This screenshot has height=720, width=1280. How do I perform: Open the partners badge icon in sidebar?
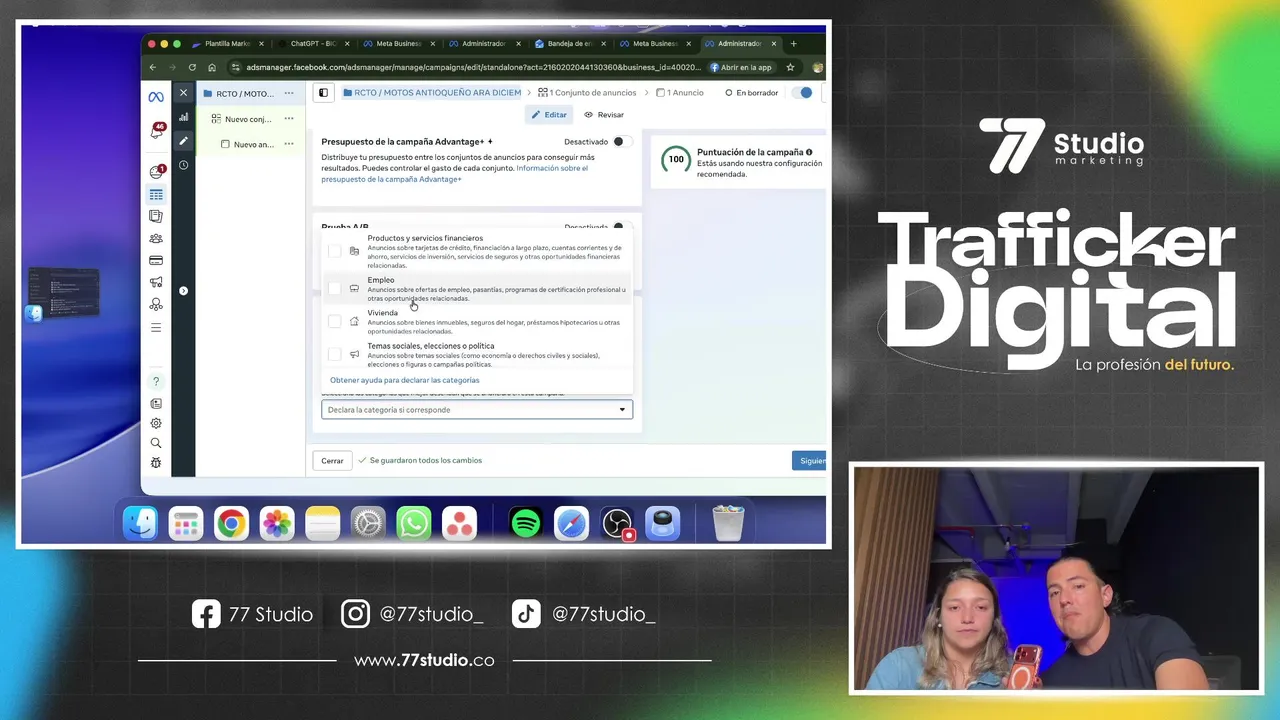coord(156,305)
